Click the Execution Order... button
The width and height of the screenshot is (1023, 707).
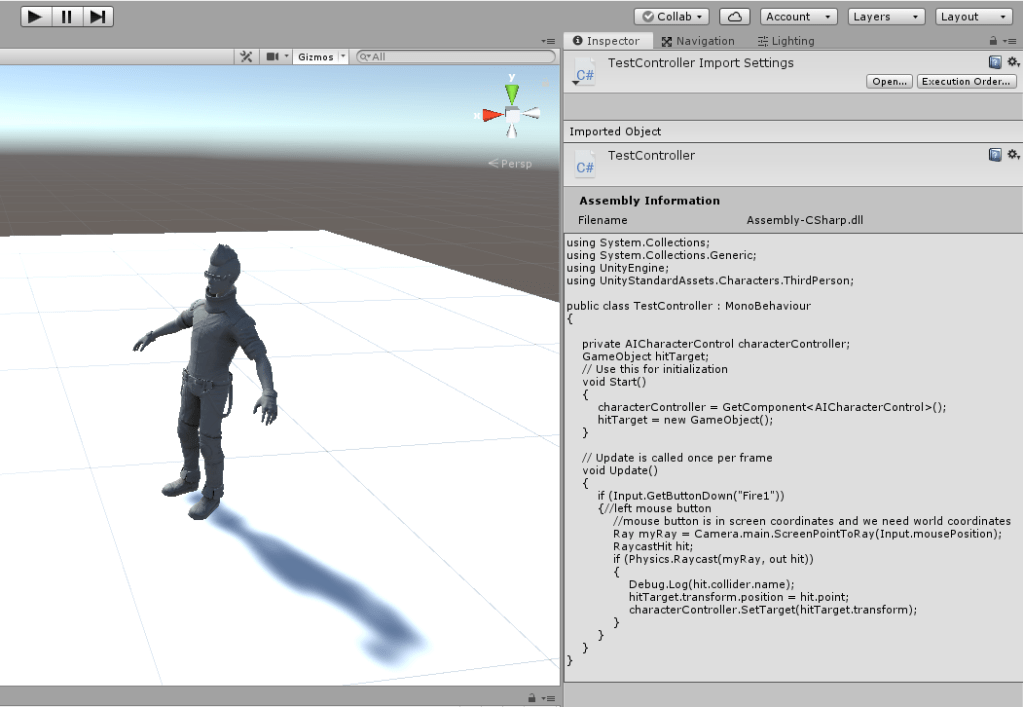[965, 82]
